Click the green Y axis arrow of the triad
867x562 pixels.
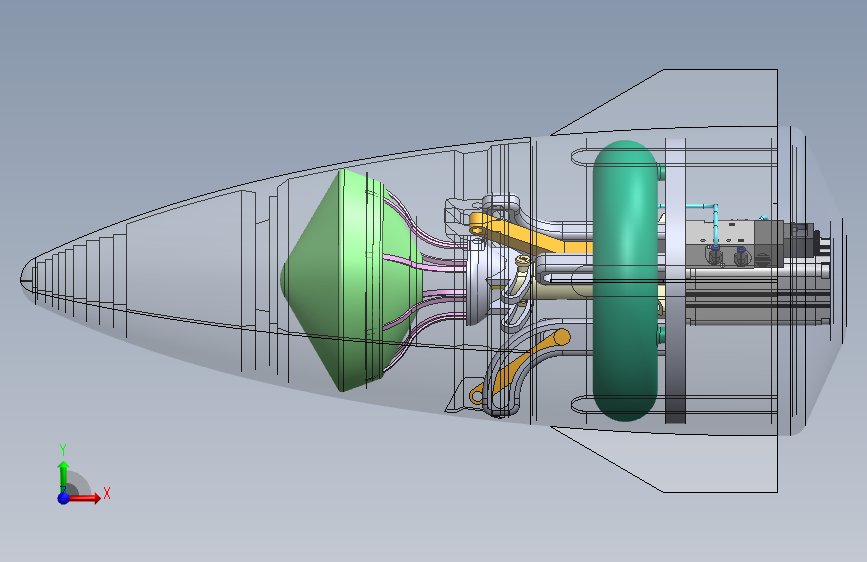tap(64, 475)
